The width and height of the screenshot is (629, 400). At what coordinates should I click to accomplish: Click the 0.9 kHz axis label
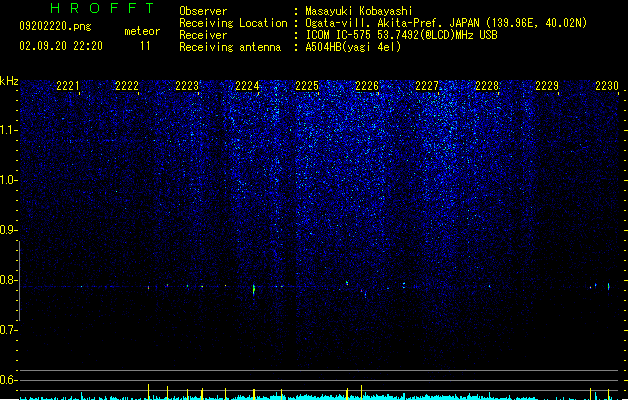tap(8, 230)
